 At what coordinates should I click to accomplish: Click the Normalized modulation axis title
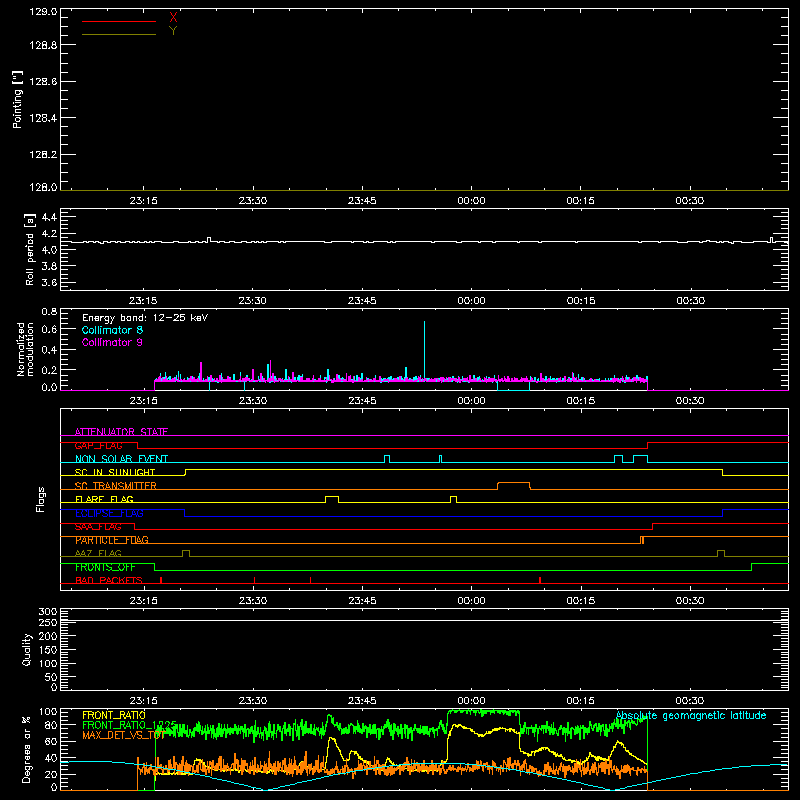pos(24,349)
